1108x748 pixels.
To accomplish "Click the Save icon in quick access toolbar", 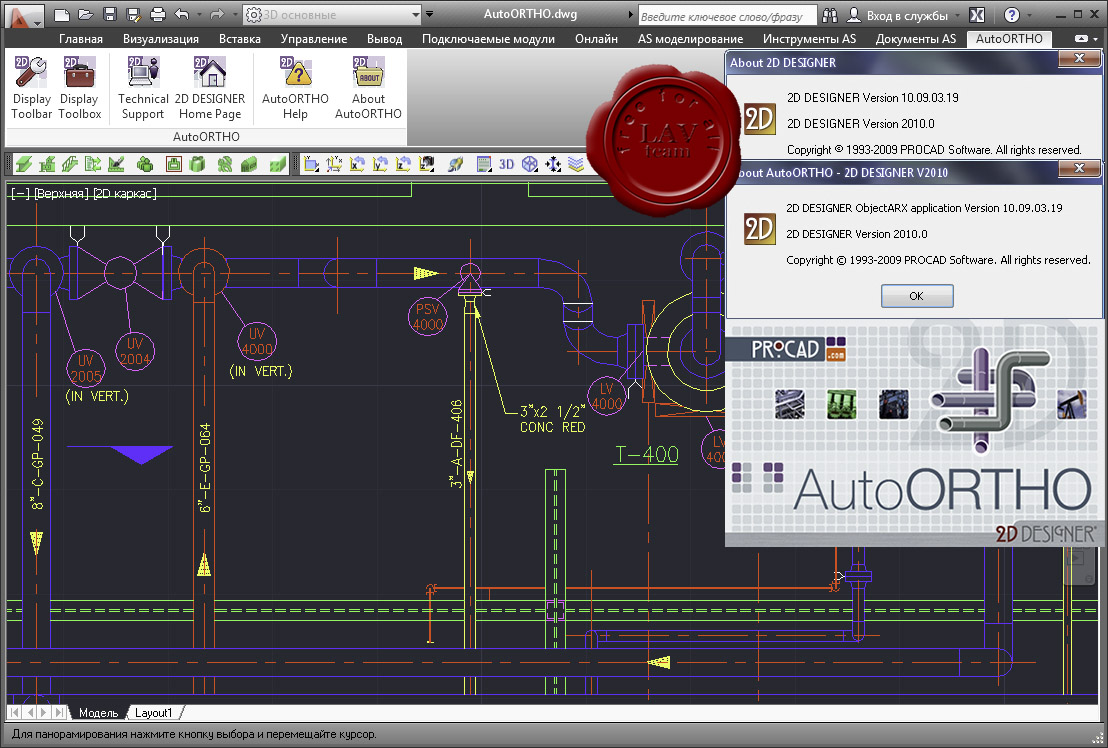I will click(110, 14).
